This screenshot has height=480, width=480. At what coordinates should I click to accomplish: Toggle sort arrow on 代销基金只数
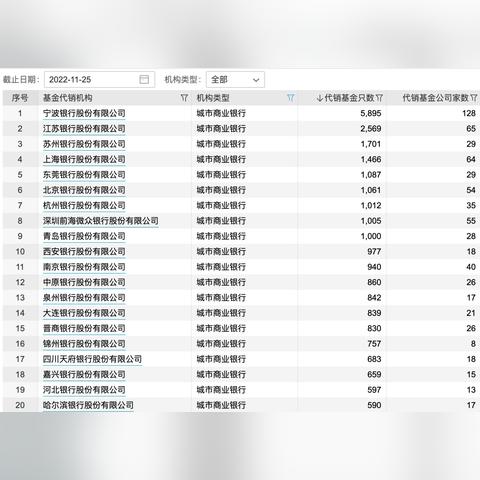[x=320, y=98]
